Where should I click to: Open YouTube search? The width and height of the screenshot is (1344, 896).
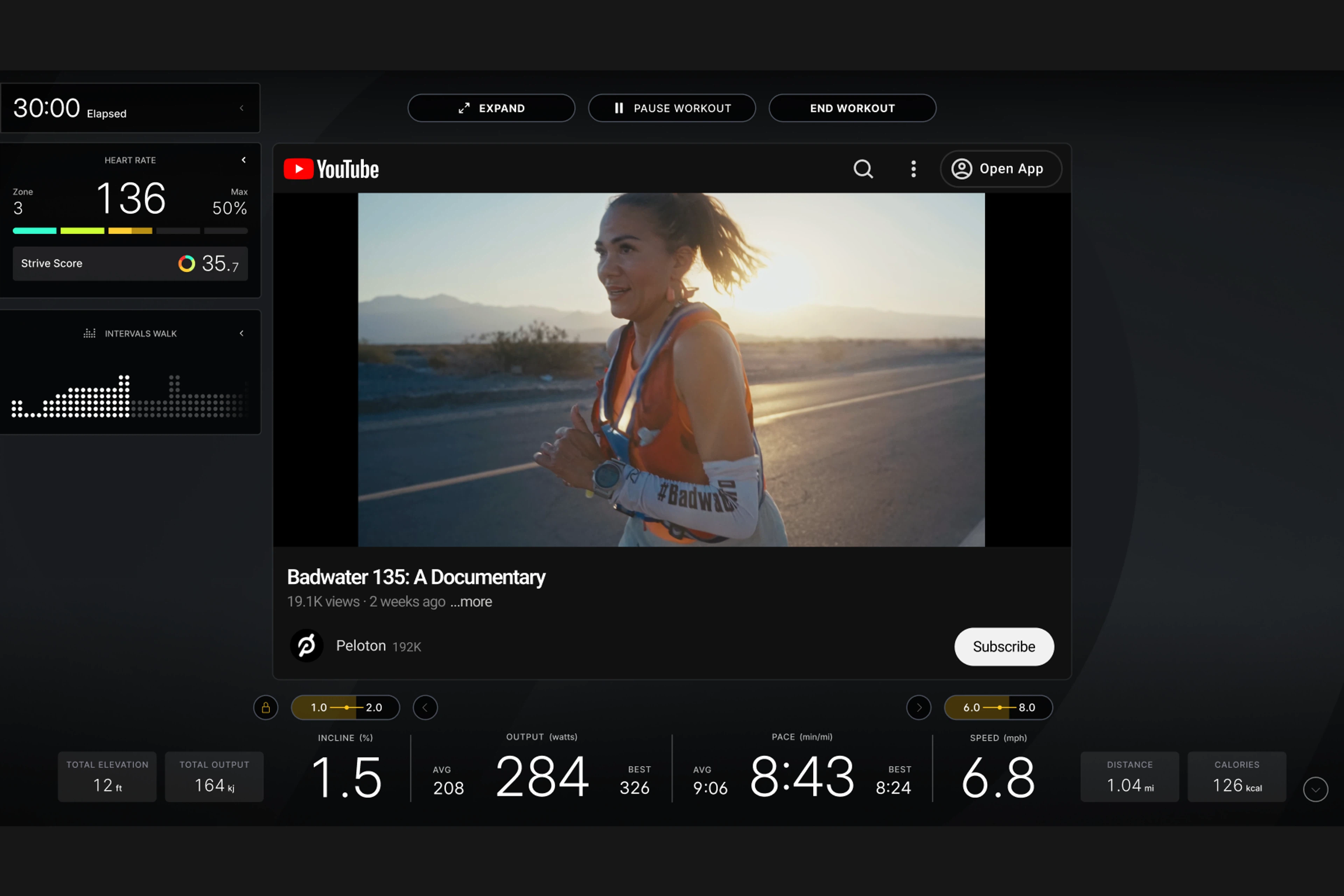[863, 169]
